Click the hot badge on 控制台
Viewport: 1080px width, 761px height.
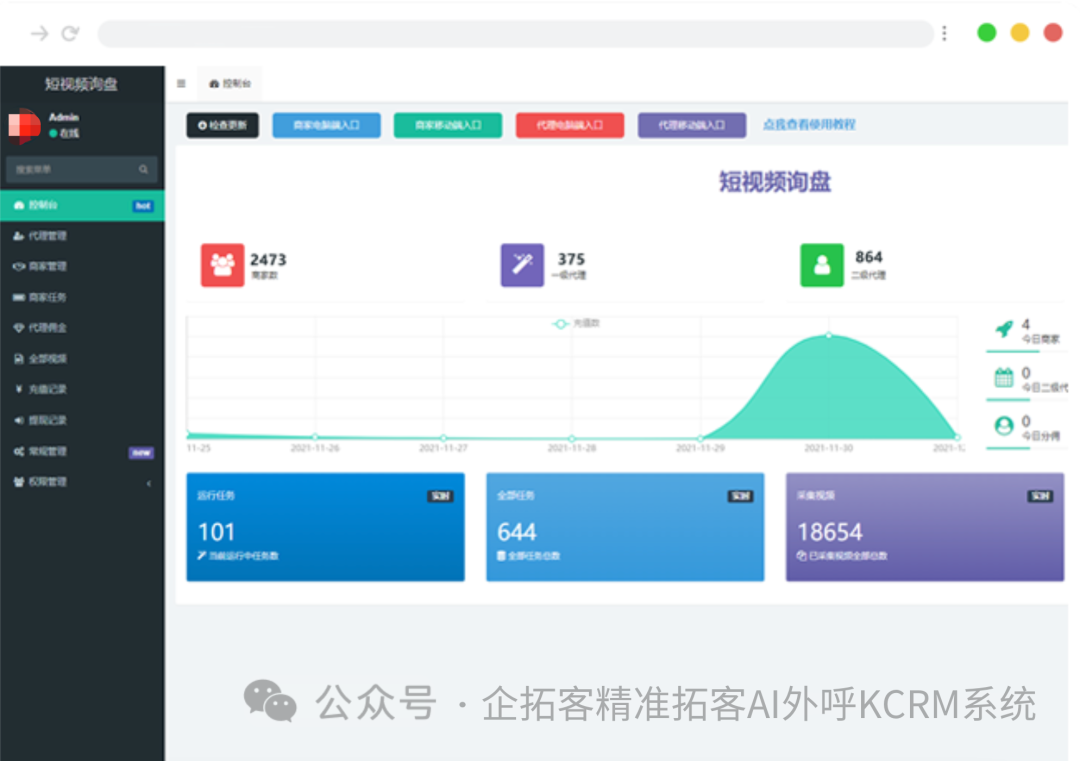click(x=143, y=206)
